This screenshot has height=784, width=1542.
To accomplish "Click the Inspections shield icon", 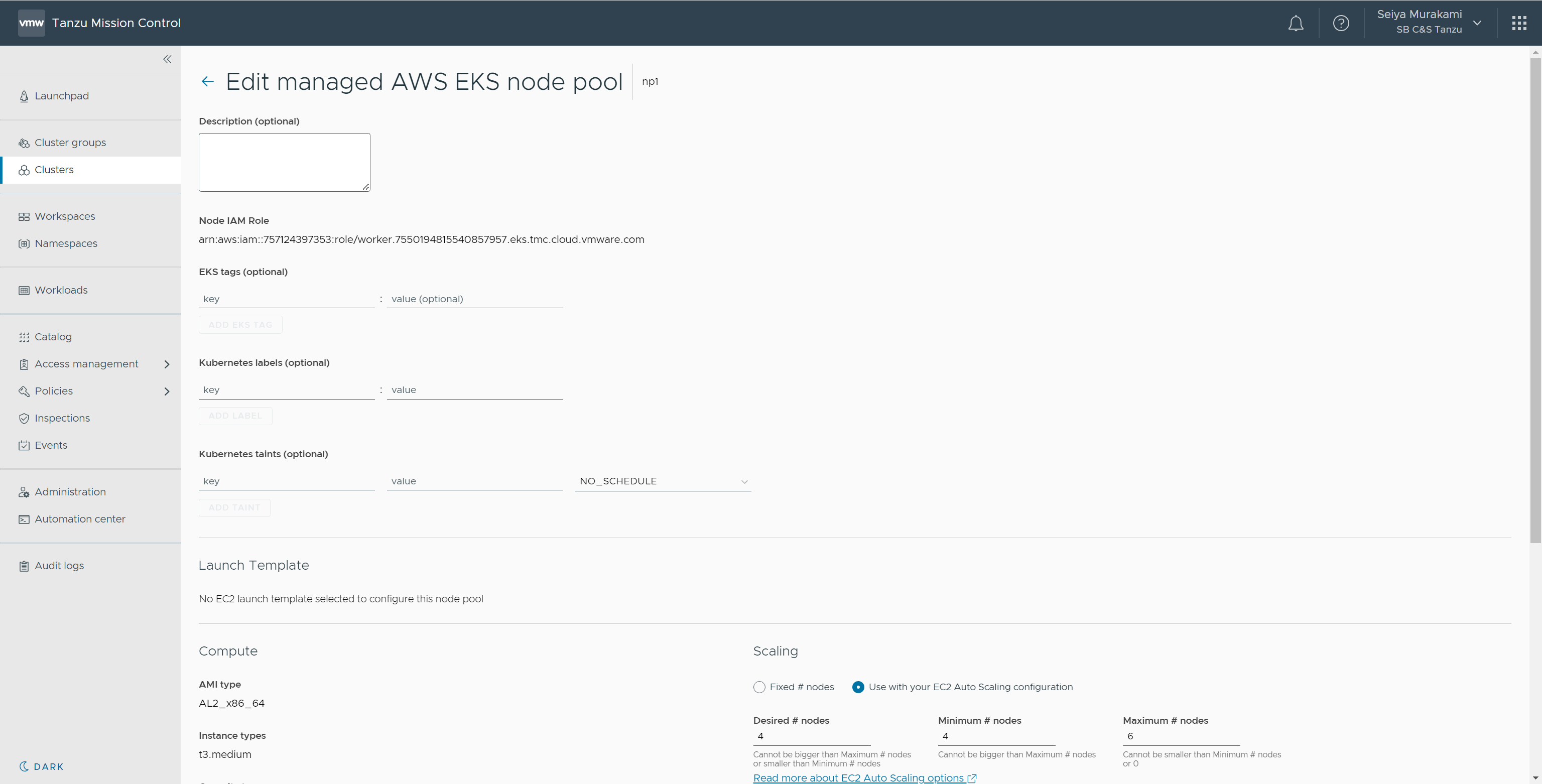I will click(x=24, y=418).
